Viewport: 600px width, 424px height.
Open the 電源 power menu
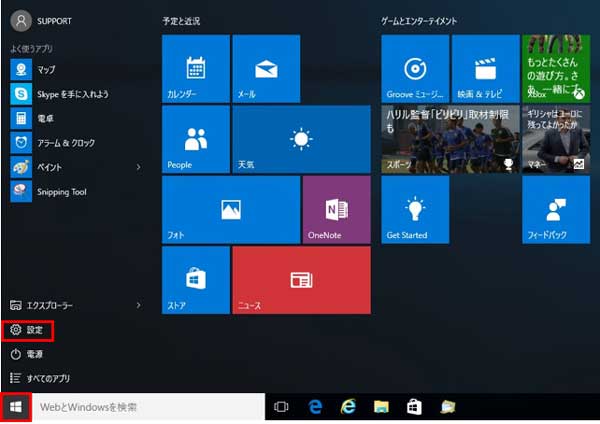click(27, 354)
